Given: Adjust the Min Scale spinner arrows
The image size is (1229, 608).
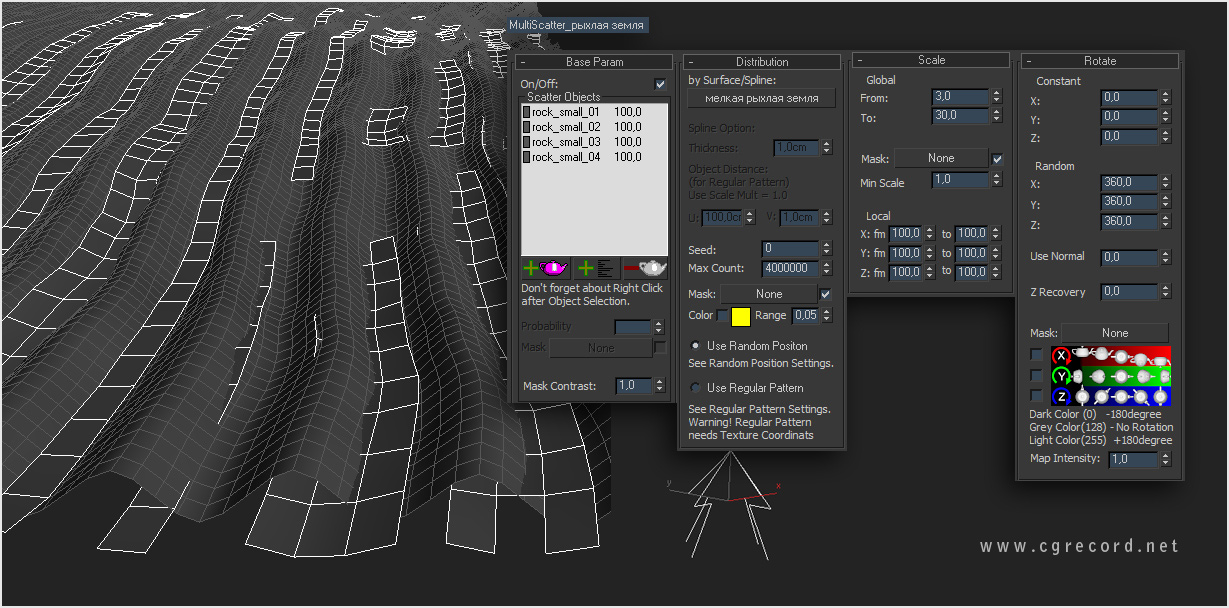Looking at the screenshot, I should [x=997, y=180].
